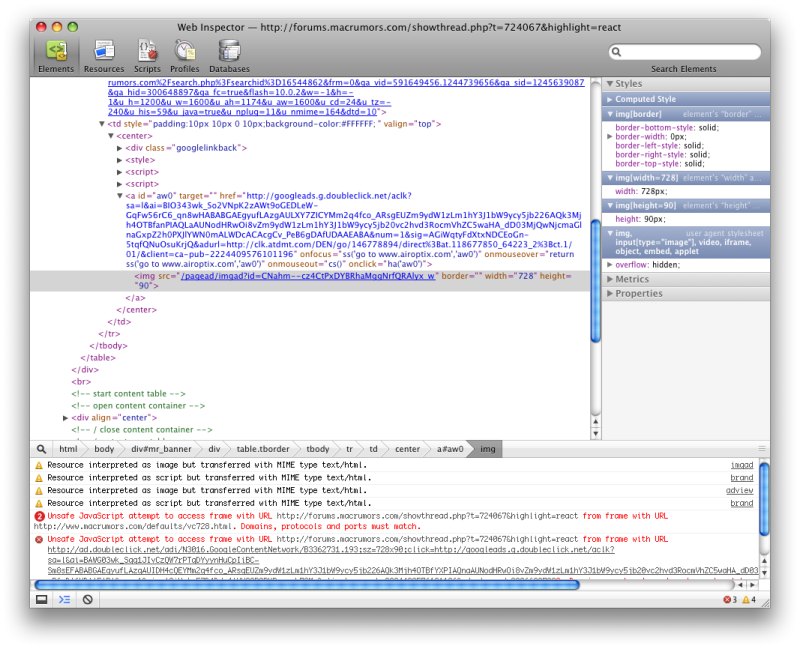
Task: Expand the div googlelinkback node
Action: coord(120,147)
